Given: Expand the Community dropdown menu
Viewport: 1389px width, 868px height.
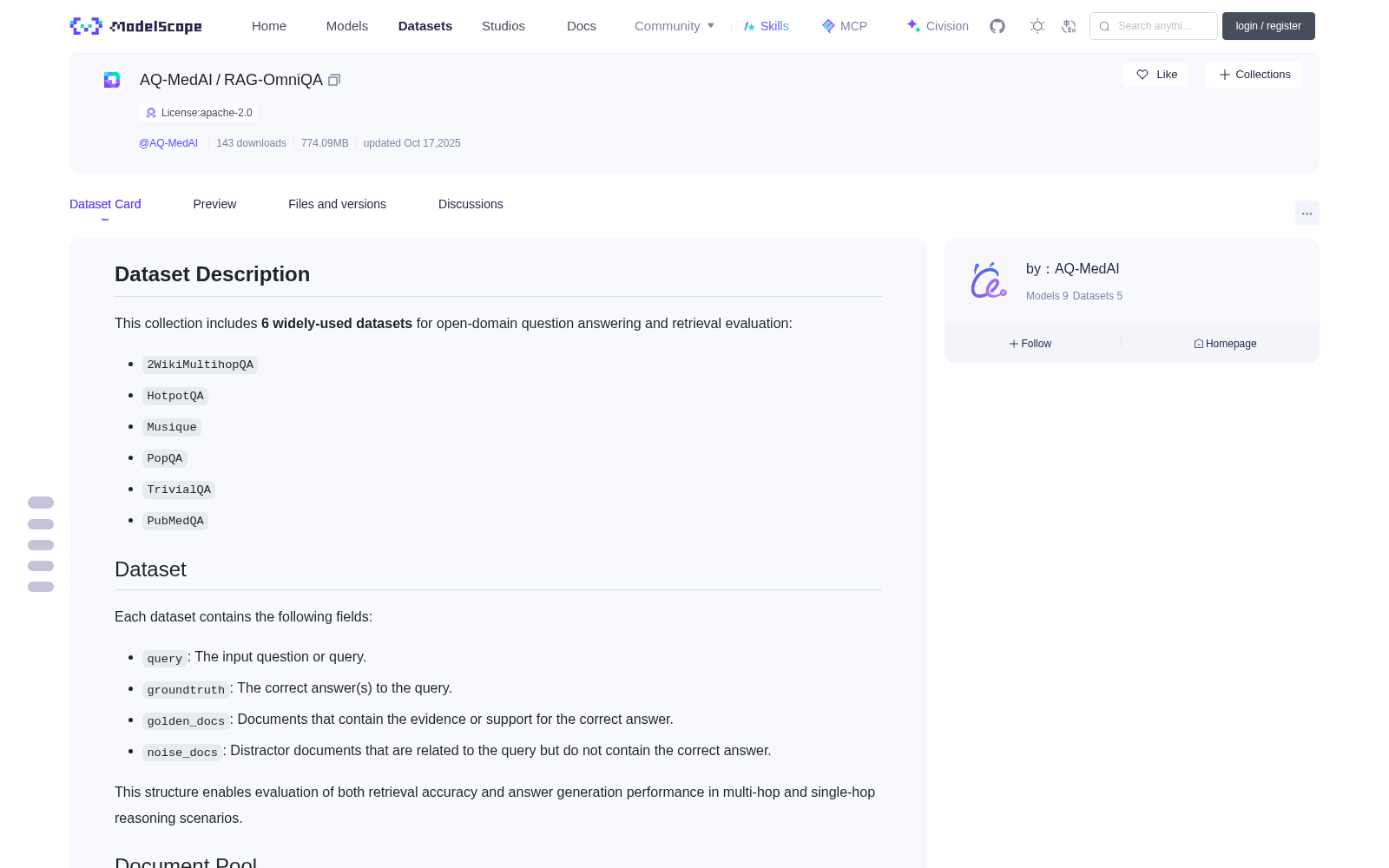Looking at the screenshot, I should tap(675, 26).
